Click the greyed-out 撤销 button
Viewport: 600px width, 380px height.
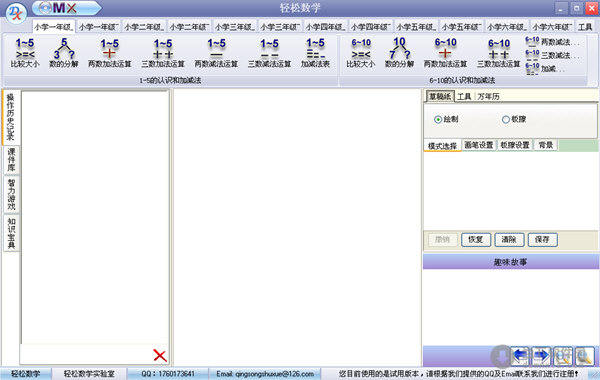click(x=442, y=240)
